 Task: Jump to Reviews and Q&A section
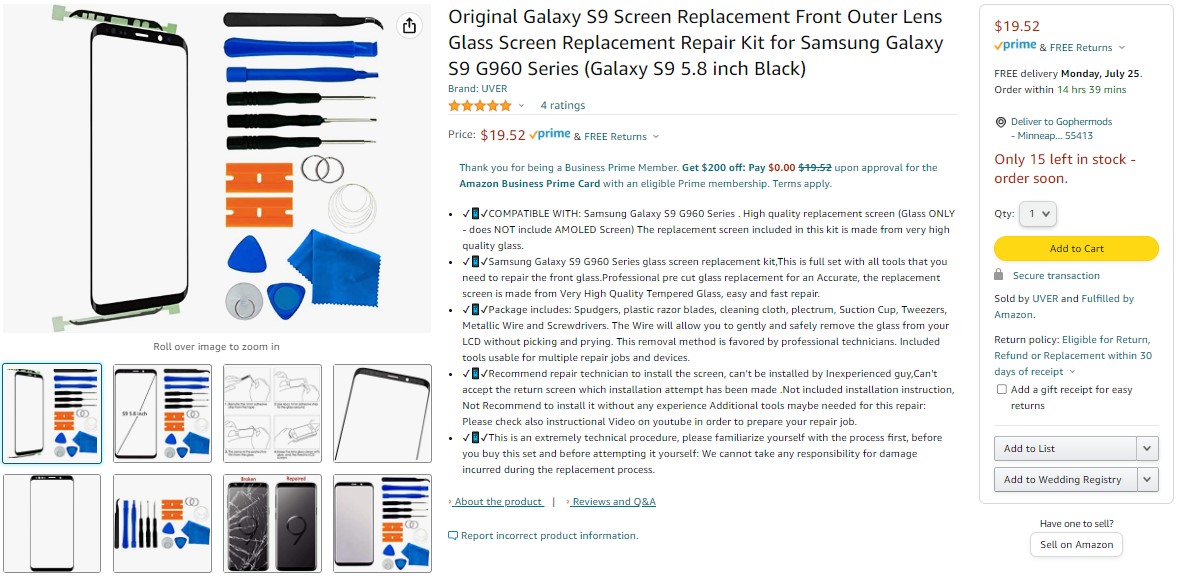tap(612, 502)
